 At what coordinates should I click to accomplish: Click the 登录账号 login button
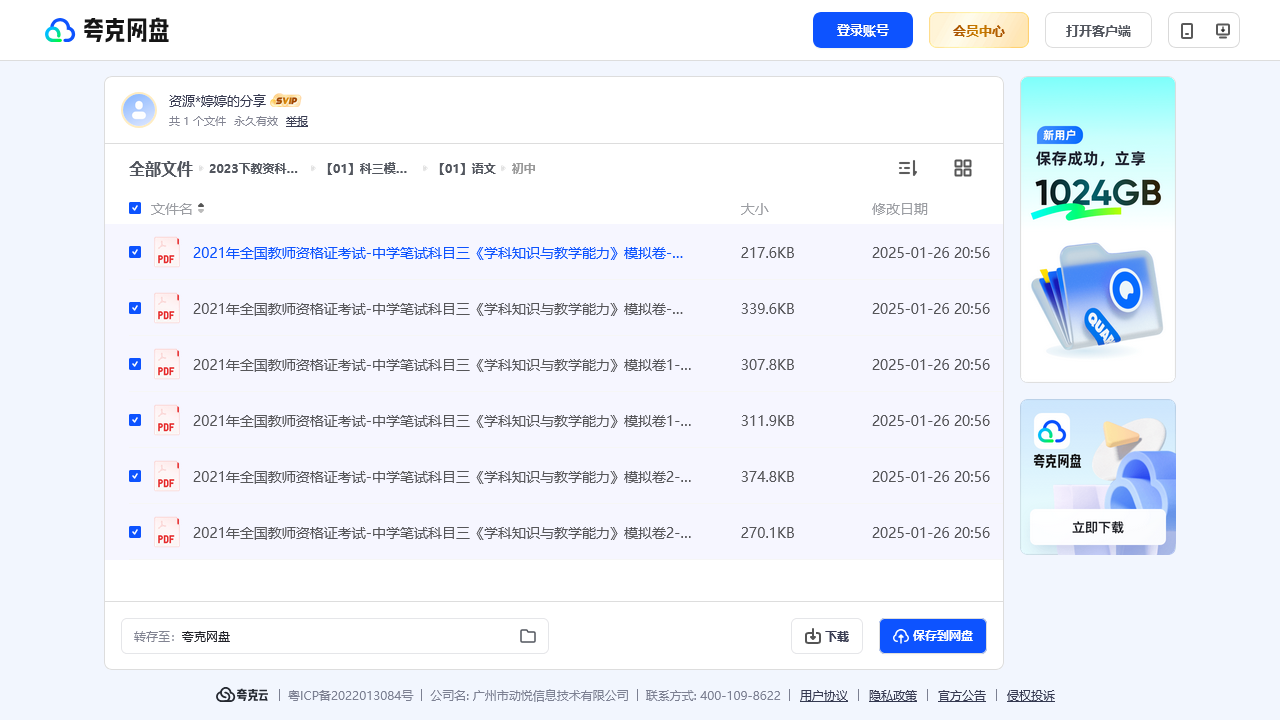[863, 30]
